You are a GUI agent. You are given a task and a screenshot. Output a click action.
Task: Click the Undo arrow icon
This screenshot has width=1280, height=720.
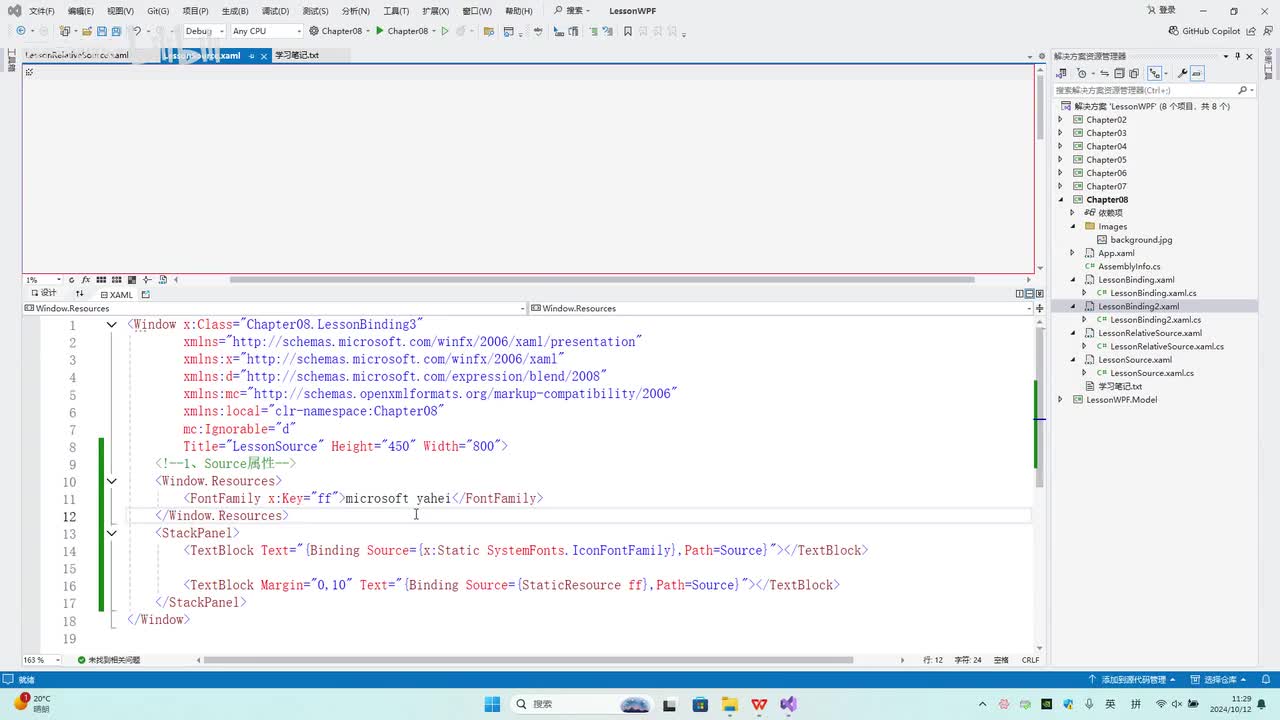click(x=137, y=31)
